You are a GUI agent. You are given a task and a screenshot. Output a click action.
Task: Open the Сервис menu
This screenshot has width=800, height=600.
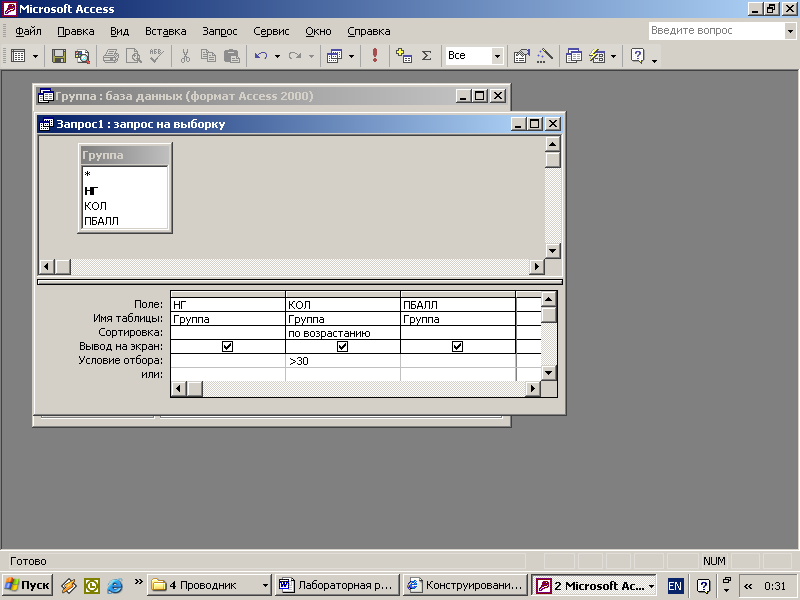(x=271, y=31)
